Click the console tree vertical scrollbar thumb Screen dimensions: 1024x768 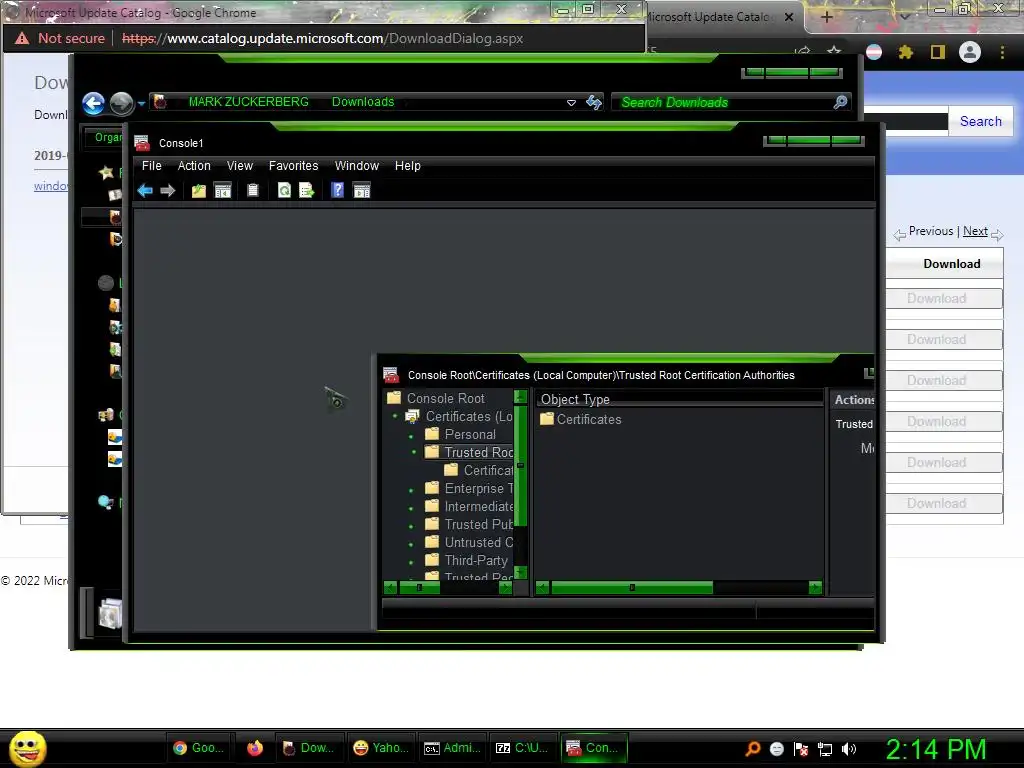(520, 466)
